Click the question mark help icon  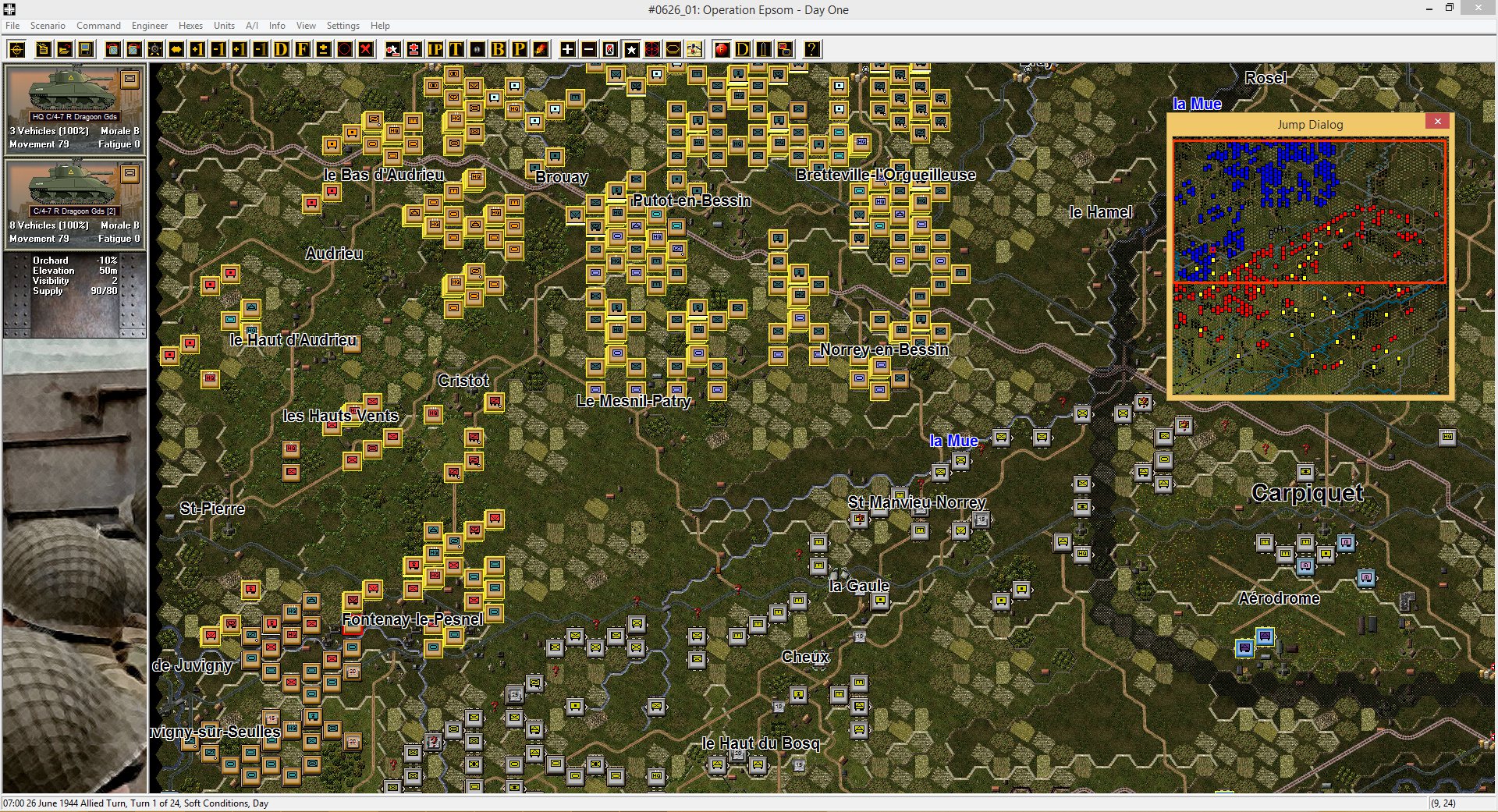812,50
